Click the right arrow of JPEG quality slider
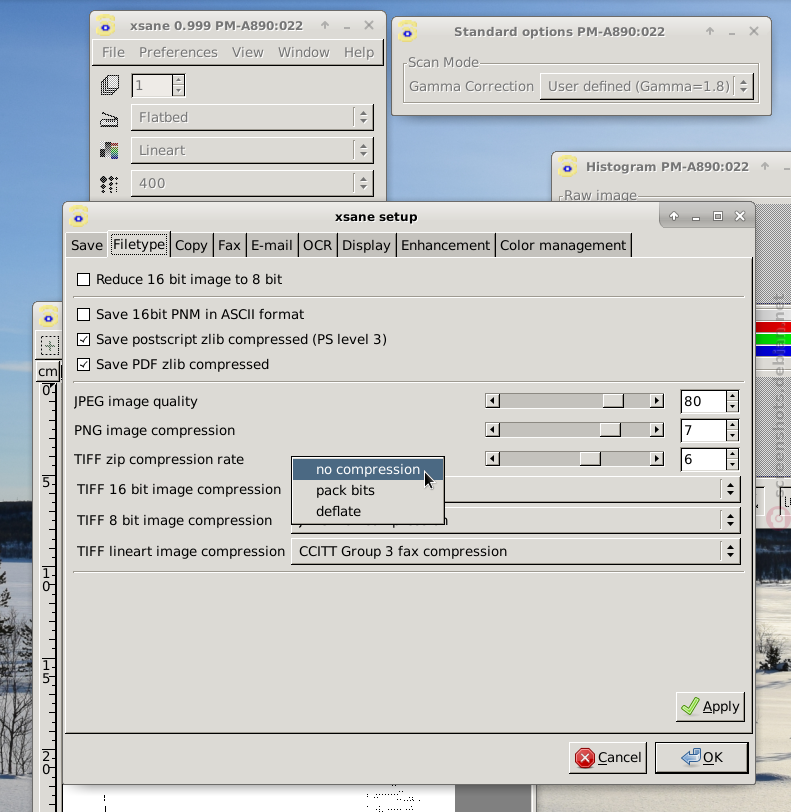The height and width of the screenshot is (812, 791). [656, 401]
